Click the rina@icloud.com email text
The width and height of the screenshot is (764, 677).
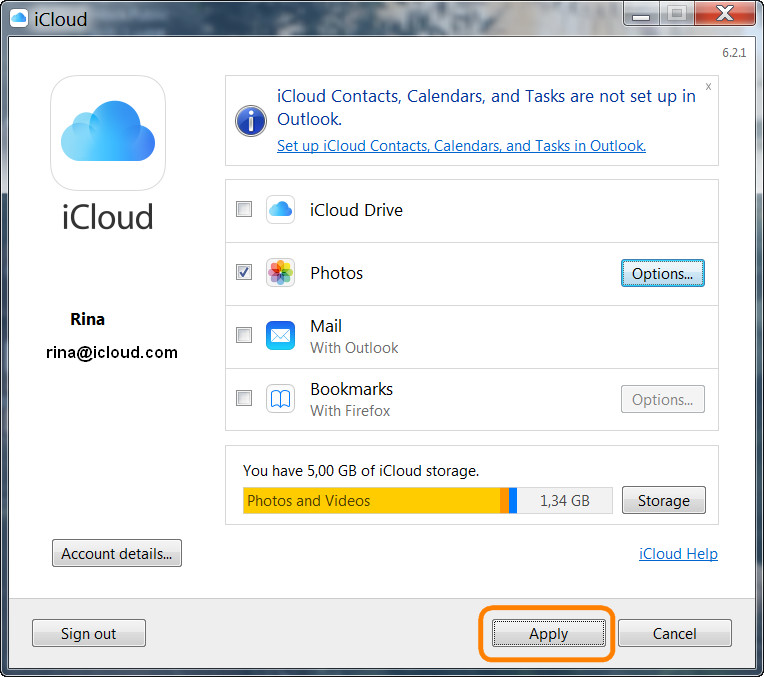[112, 352]
